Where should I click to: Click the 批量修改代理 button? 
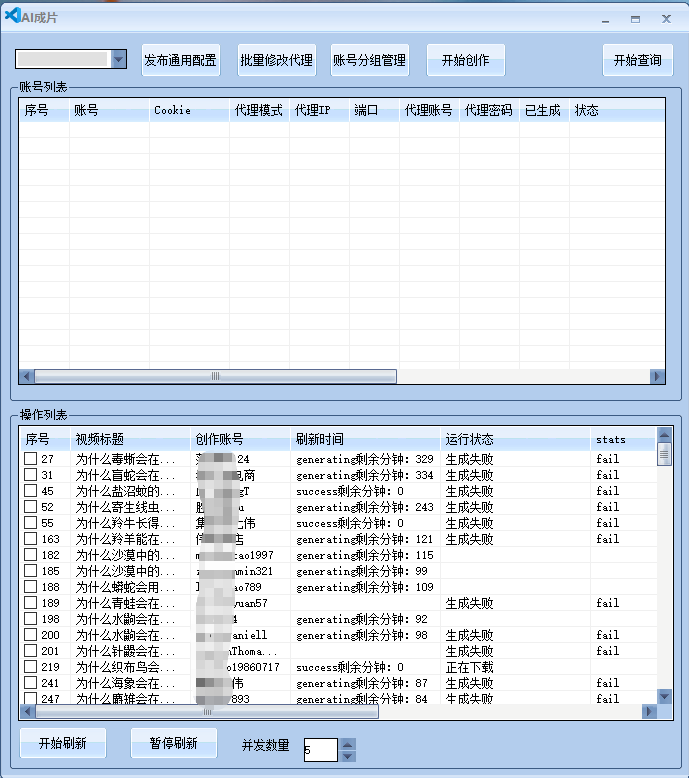277,60
